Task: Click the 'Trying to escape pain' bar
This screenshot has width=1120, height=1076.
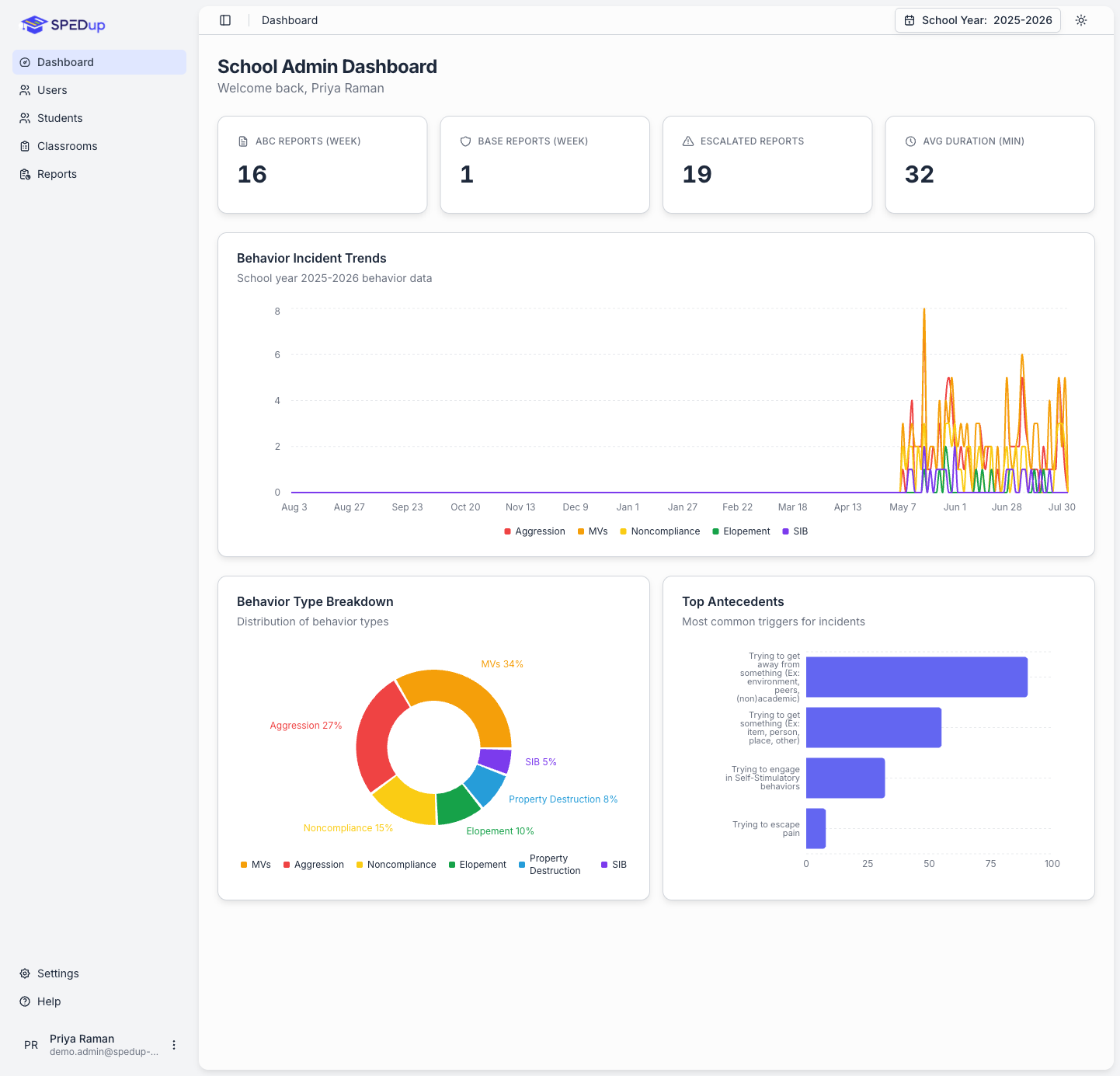Action: coord(816,828)
